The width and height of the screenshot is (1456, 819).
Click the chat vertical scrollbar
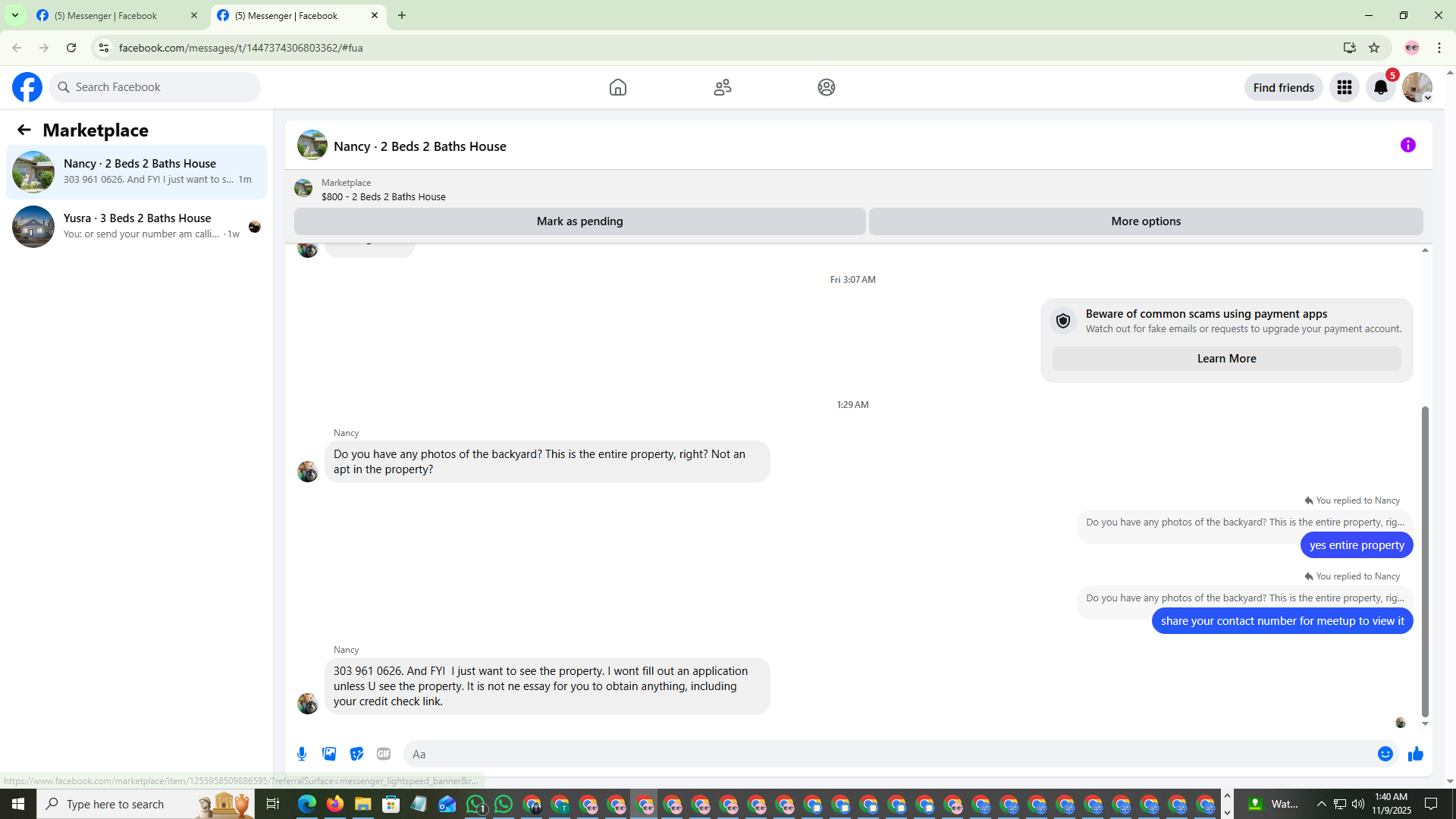pos(1425,561)
